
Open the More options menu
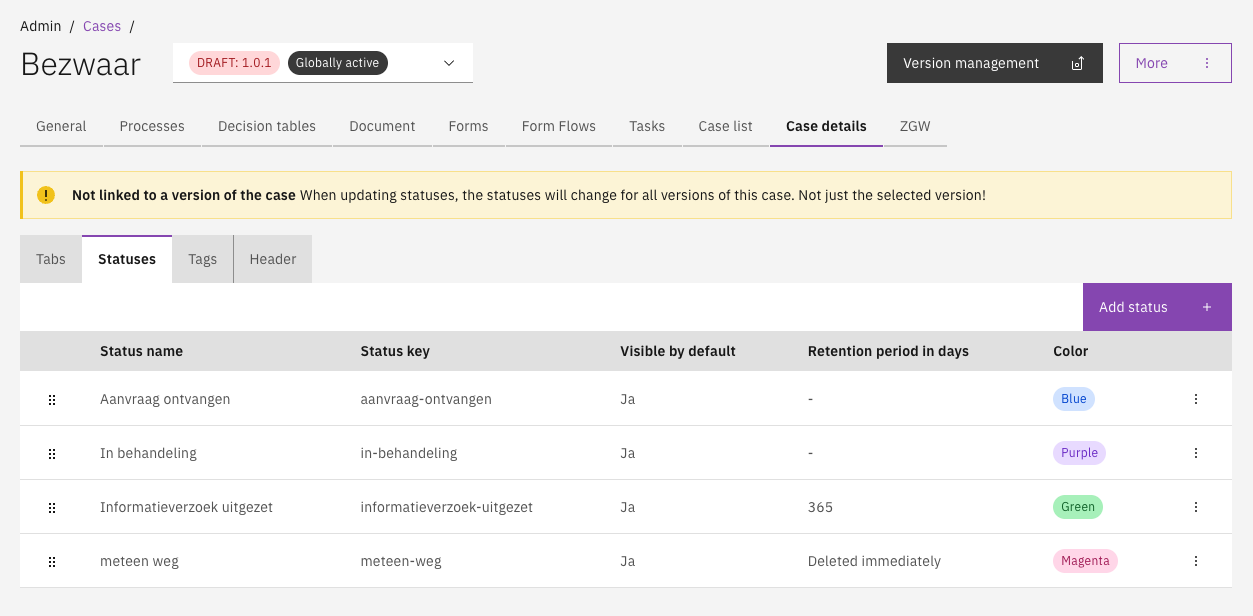coord(1174,63)
